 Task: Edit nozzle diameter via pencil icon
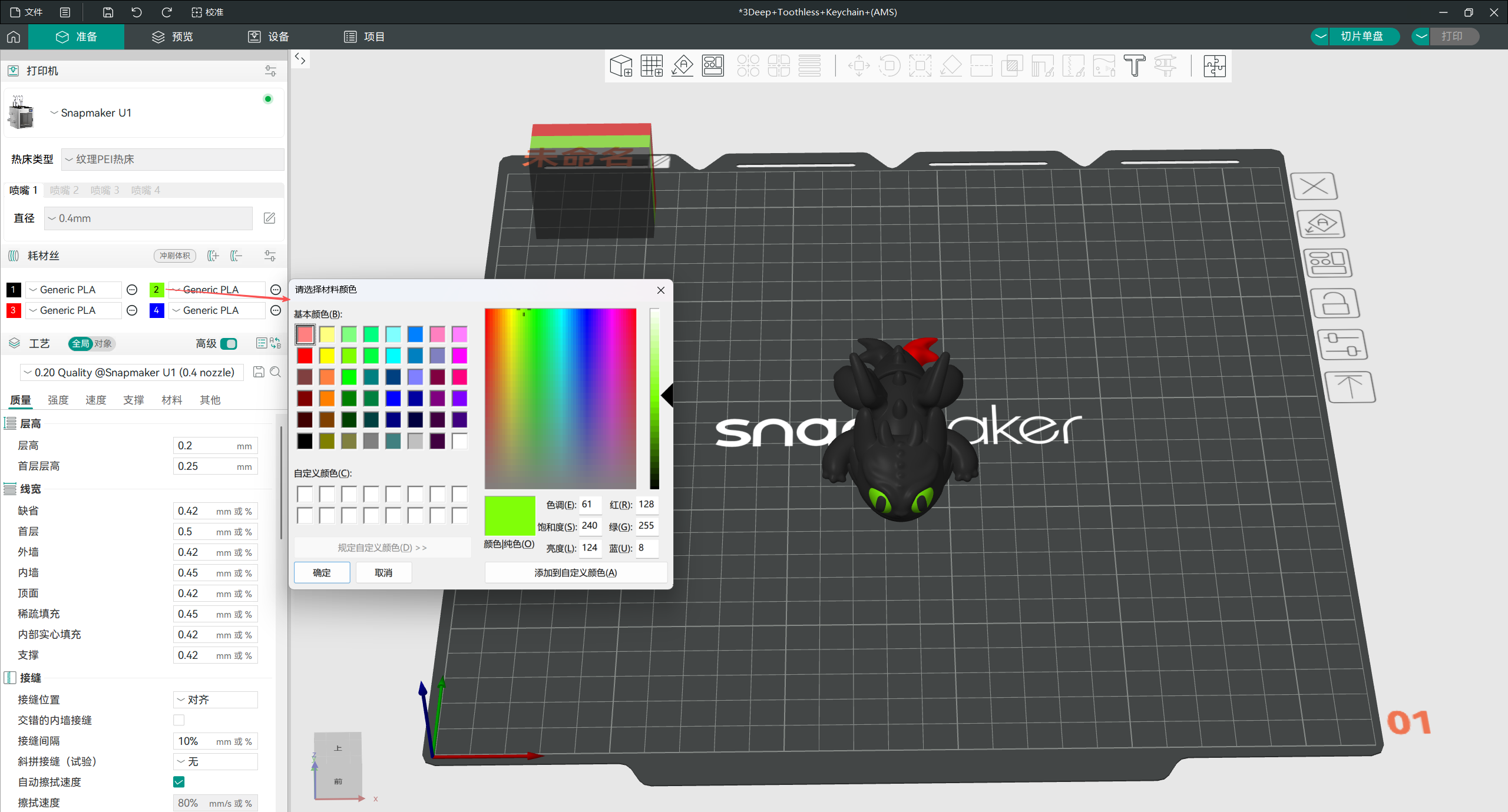click(x=269, y=218)
